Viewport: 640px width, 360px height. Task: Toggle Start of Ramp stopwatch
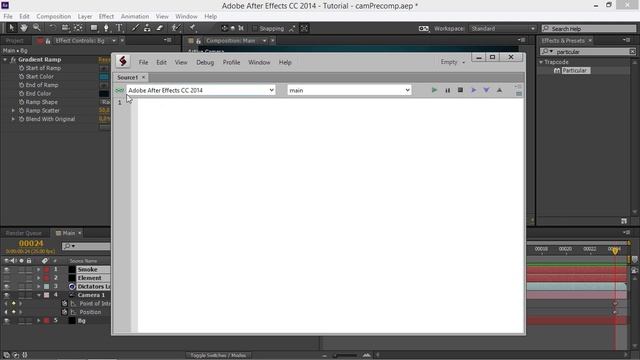[21, 68]
